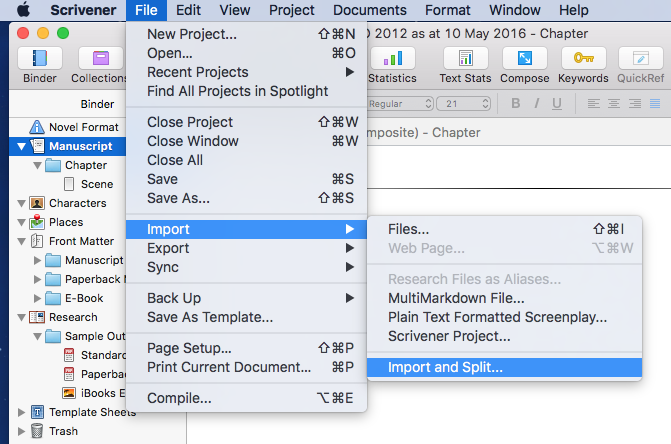Expand the Paperback folder
This screenshot has height=444, width=671.
[x=37, y=279]
